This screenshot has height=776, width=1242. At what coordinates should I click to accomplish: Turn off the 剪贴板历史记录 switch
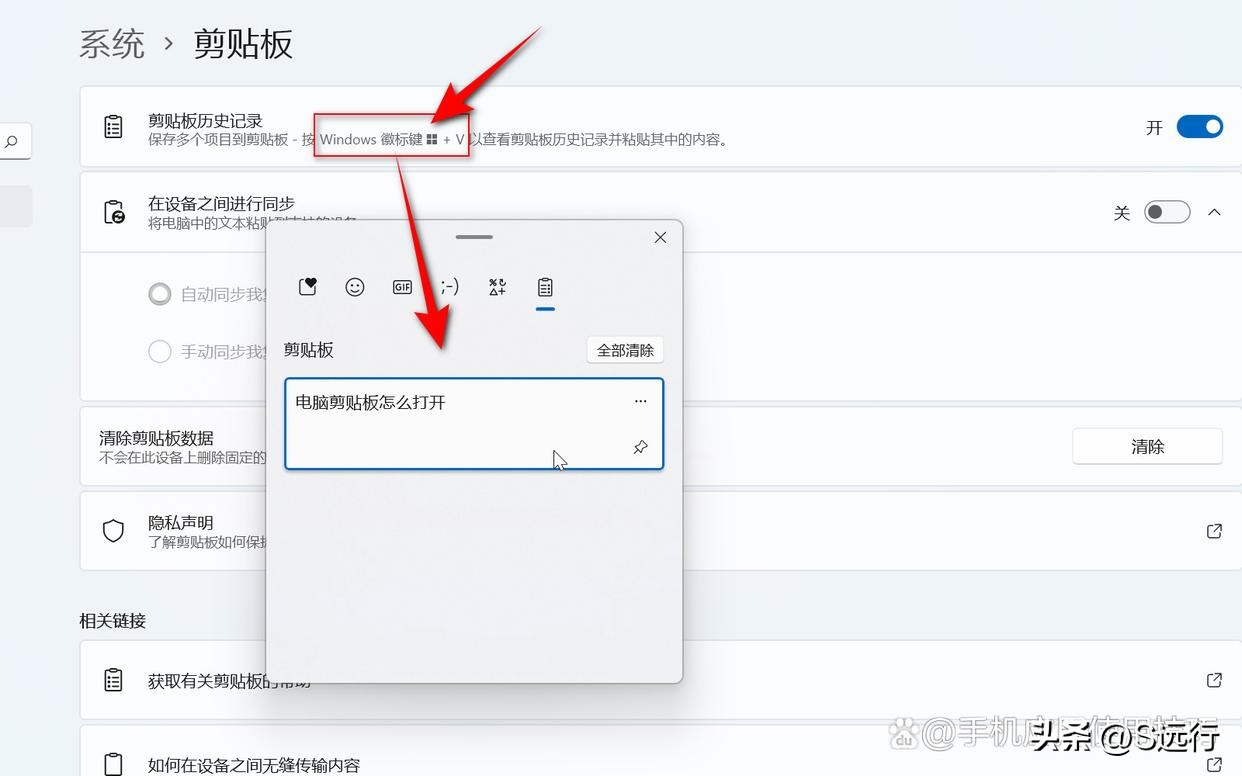(1199, 126)
